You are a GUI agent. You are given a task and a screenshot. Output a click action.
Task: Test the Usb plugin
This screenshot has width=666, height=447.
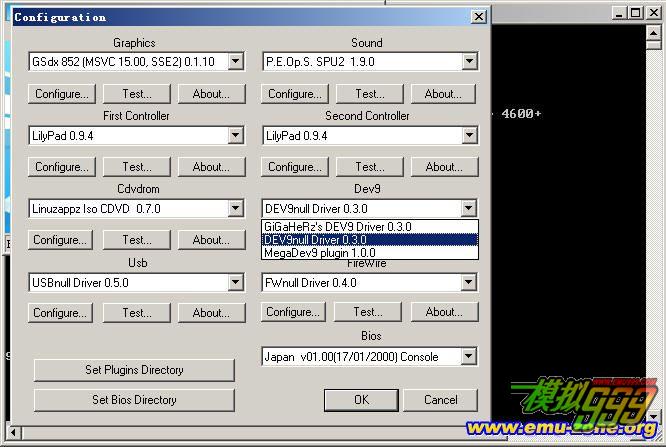point(137,313)
